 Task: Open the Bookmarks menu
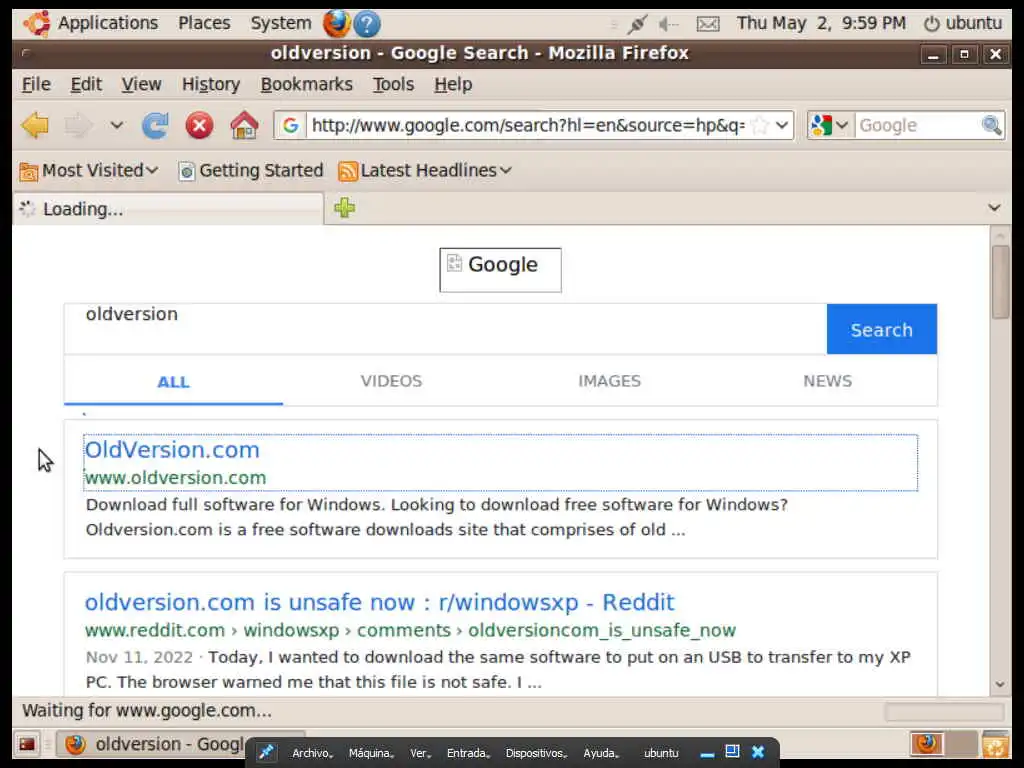point(306,84)
